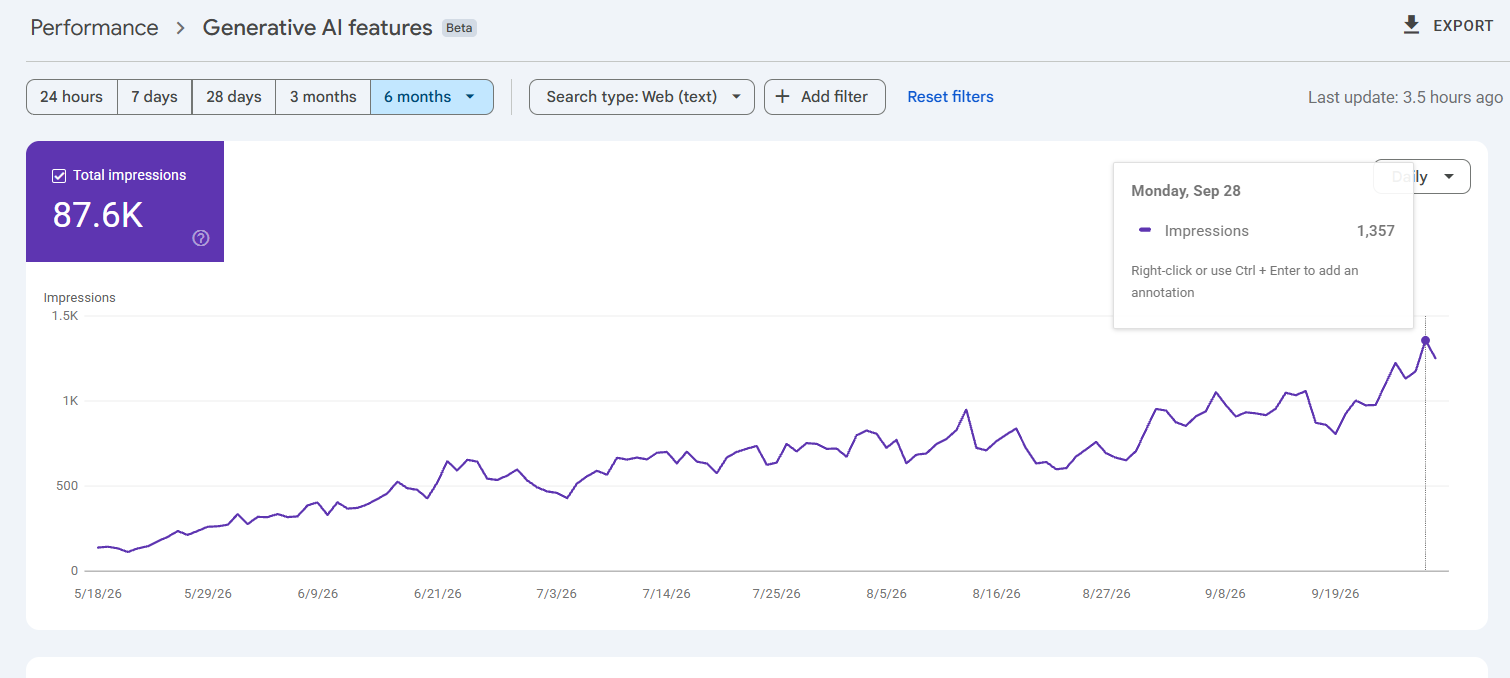Click the 7/14/26 x-axis date label
Screen dimensions: 1510x678
point(666,594)
